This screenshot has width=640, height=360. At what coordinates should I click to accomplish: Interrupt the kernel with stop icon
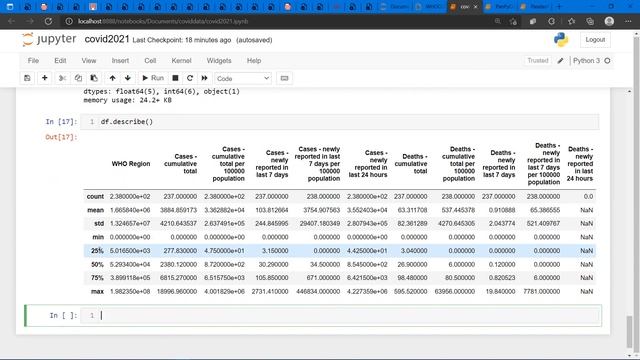tap(175, 78)
